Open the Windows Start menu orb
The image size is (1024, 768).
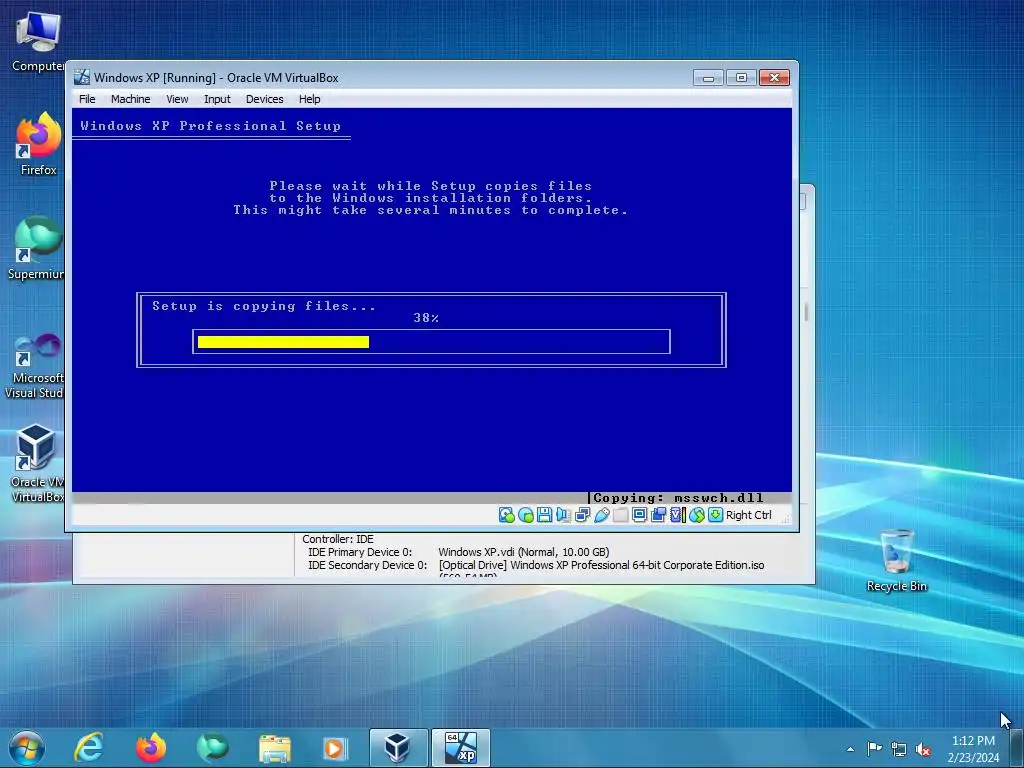27,748
